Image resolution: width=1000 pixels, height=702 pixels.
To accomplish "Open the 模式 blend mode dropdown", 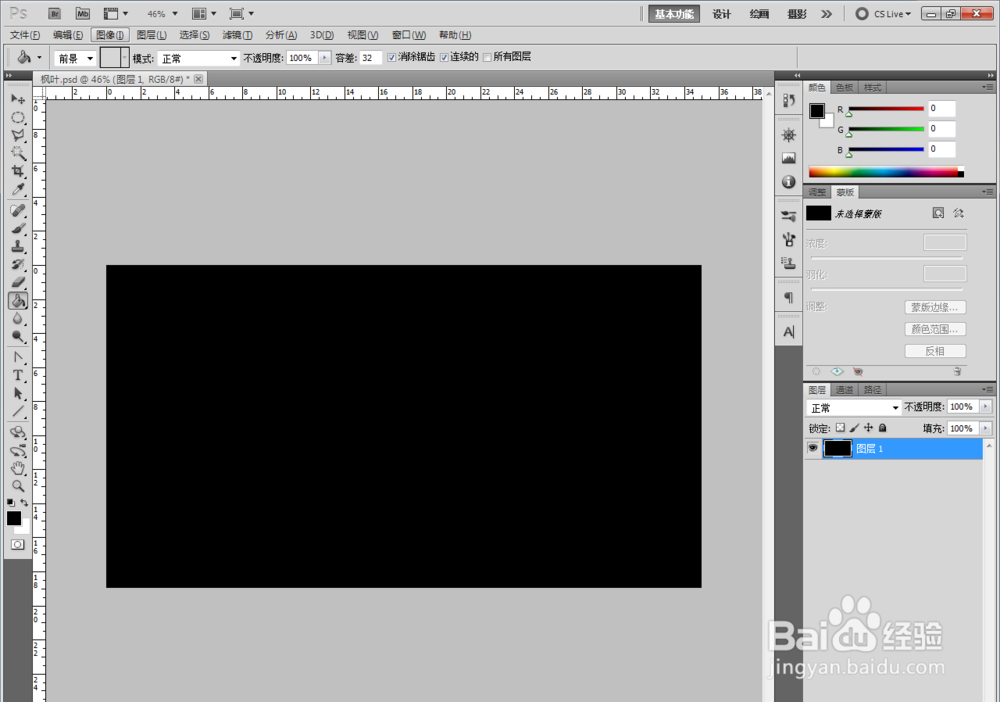I will click(x=198, y=58).
